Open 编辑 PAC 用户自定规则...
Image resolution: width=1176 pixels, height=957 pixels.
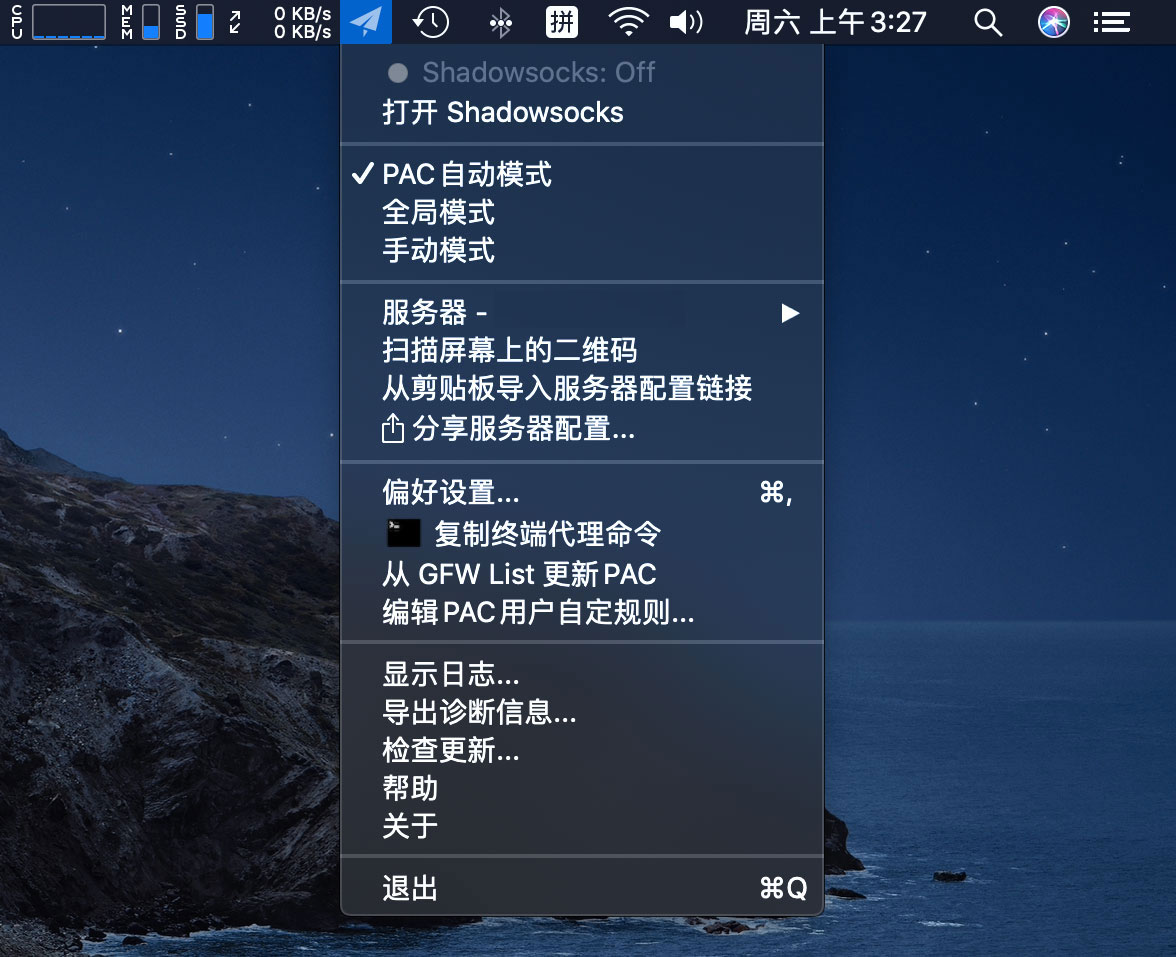pyautogui.click(x=581, y=613)
